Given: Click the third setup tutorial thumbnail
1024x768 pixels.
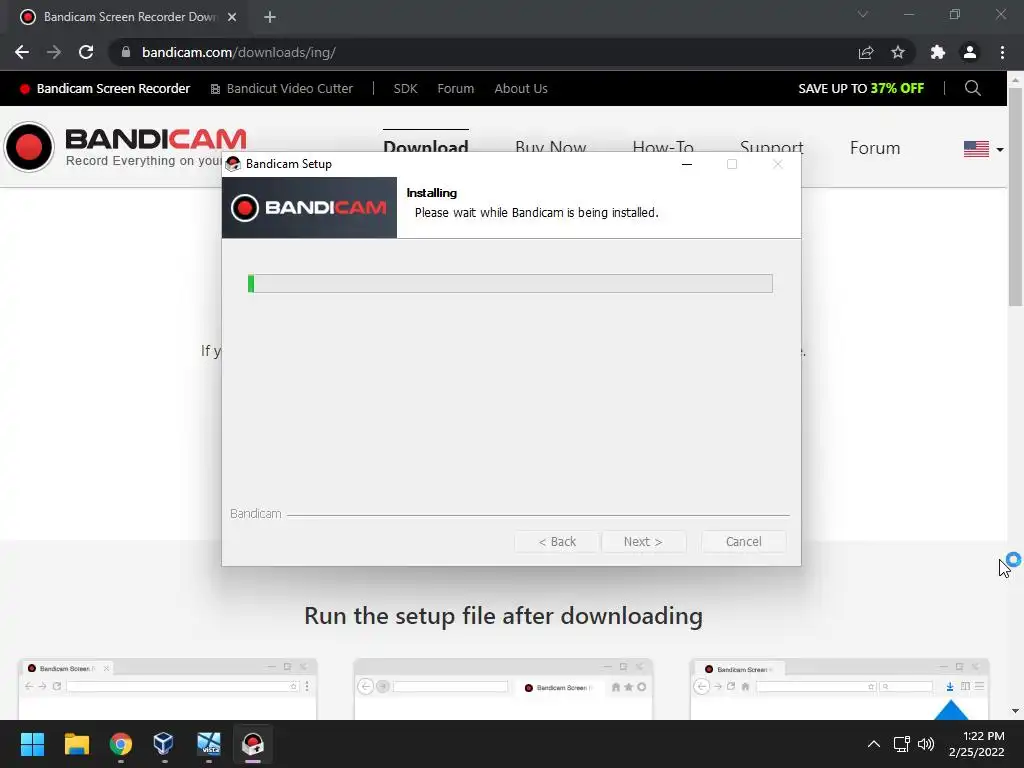Looking at the screenshot, I should tap(839, 689).
